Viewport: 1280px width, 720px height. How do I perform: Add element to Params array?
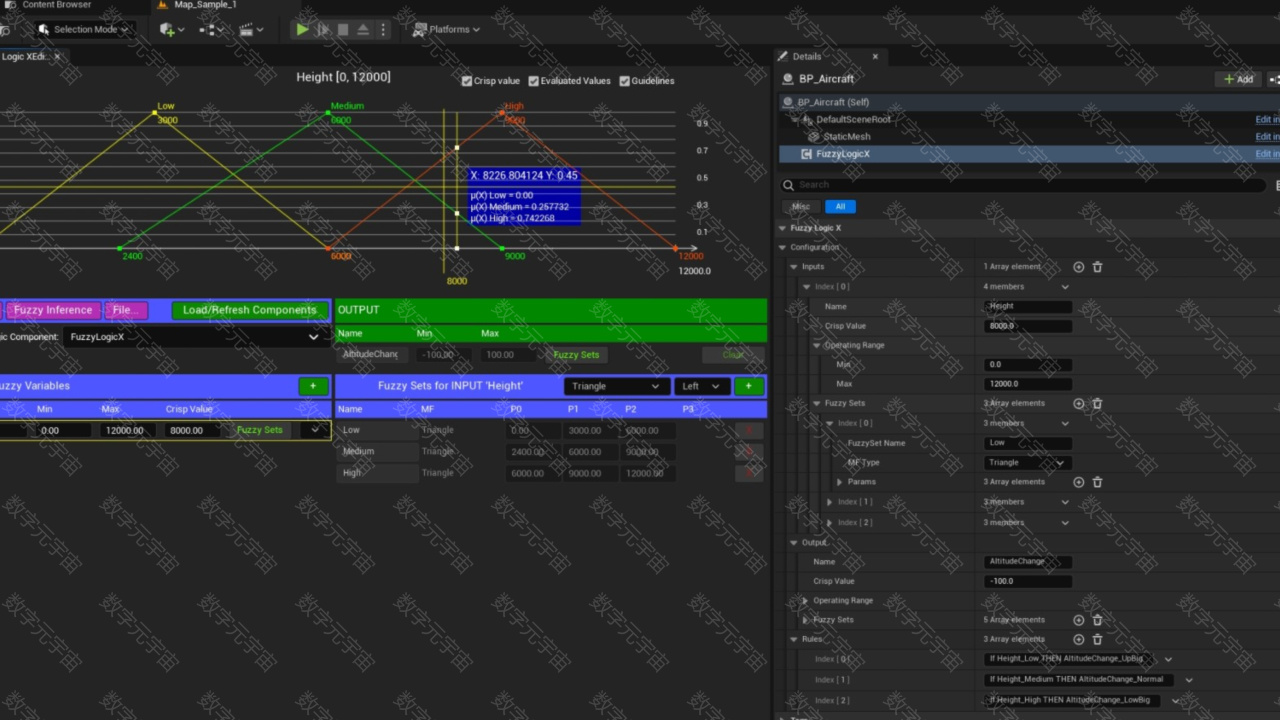click(x=1078, y=482)
